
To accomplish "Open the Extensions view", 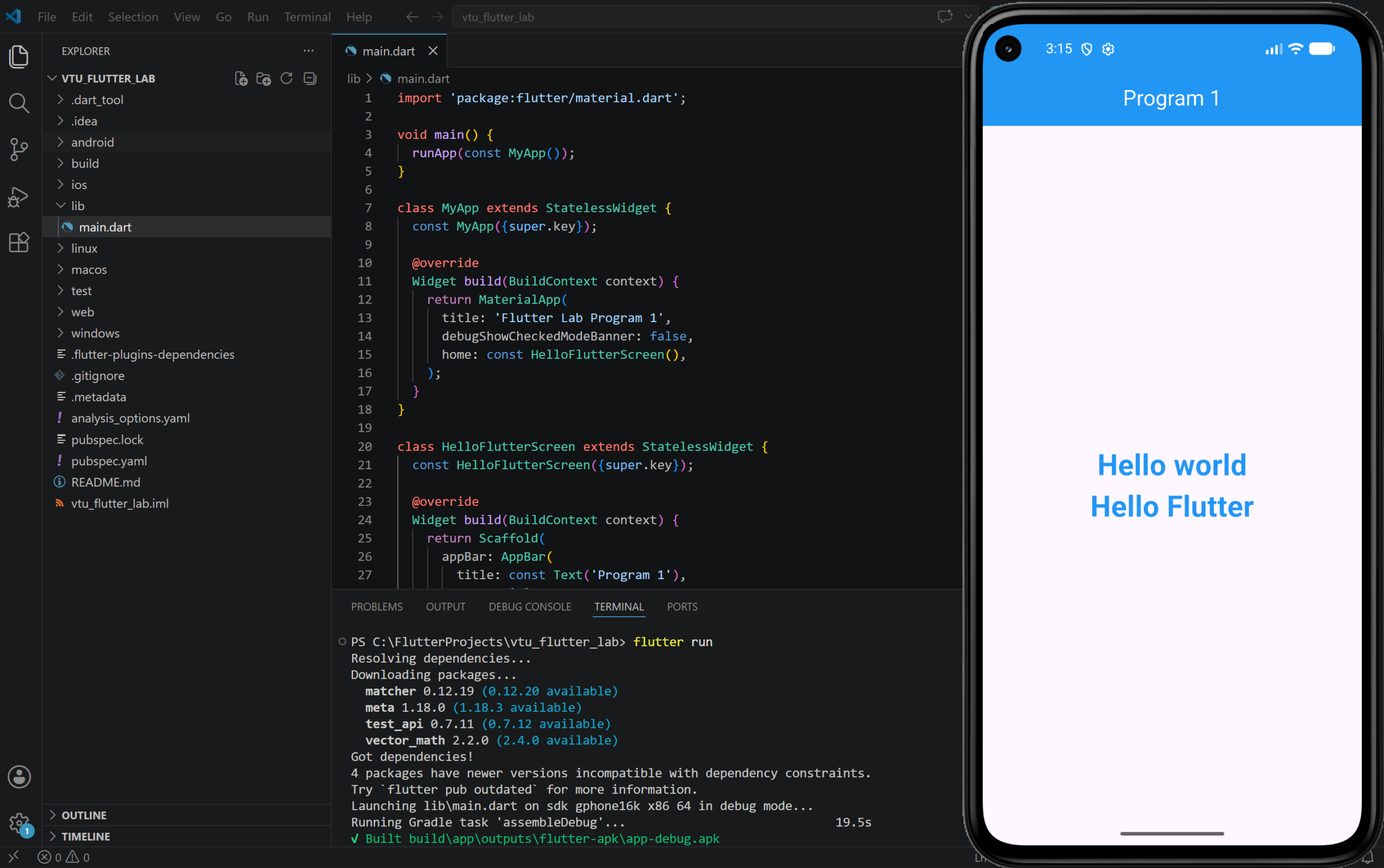I will click(19, 242).
